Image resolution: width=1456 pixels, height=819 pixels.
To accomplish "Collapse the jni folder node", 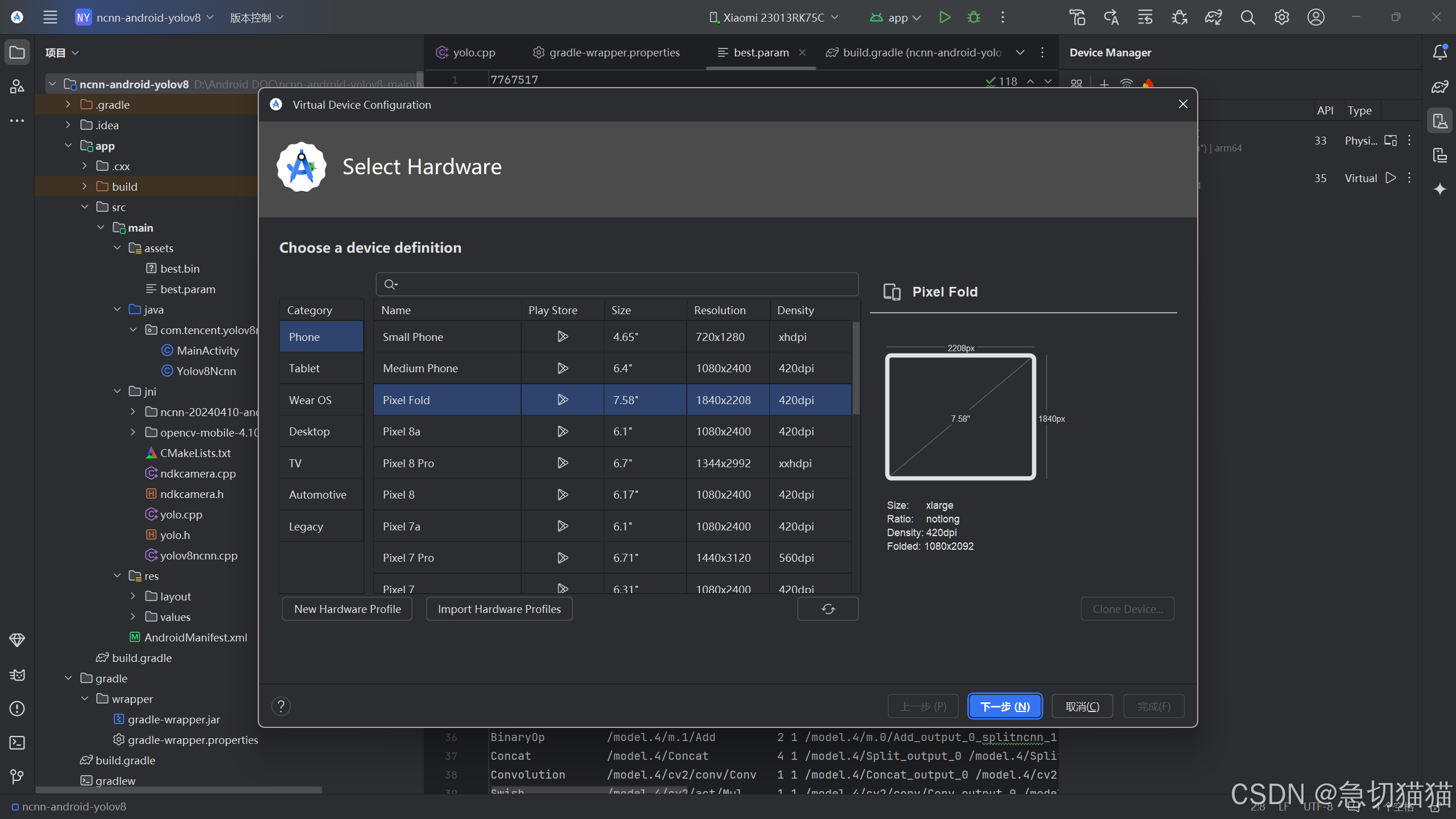I will [x=117, y=392].
